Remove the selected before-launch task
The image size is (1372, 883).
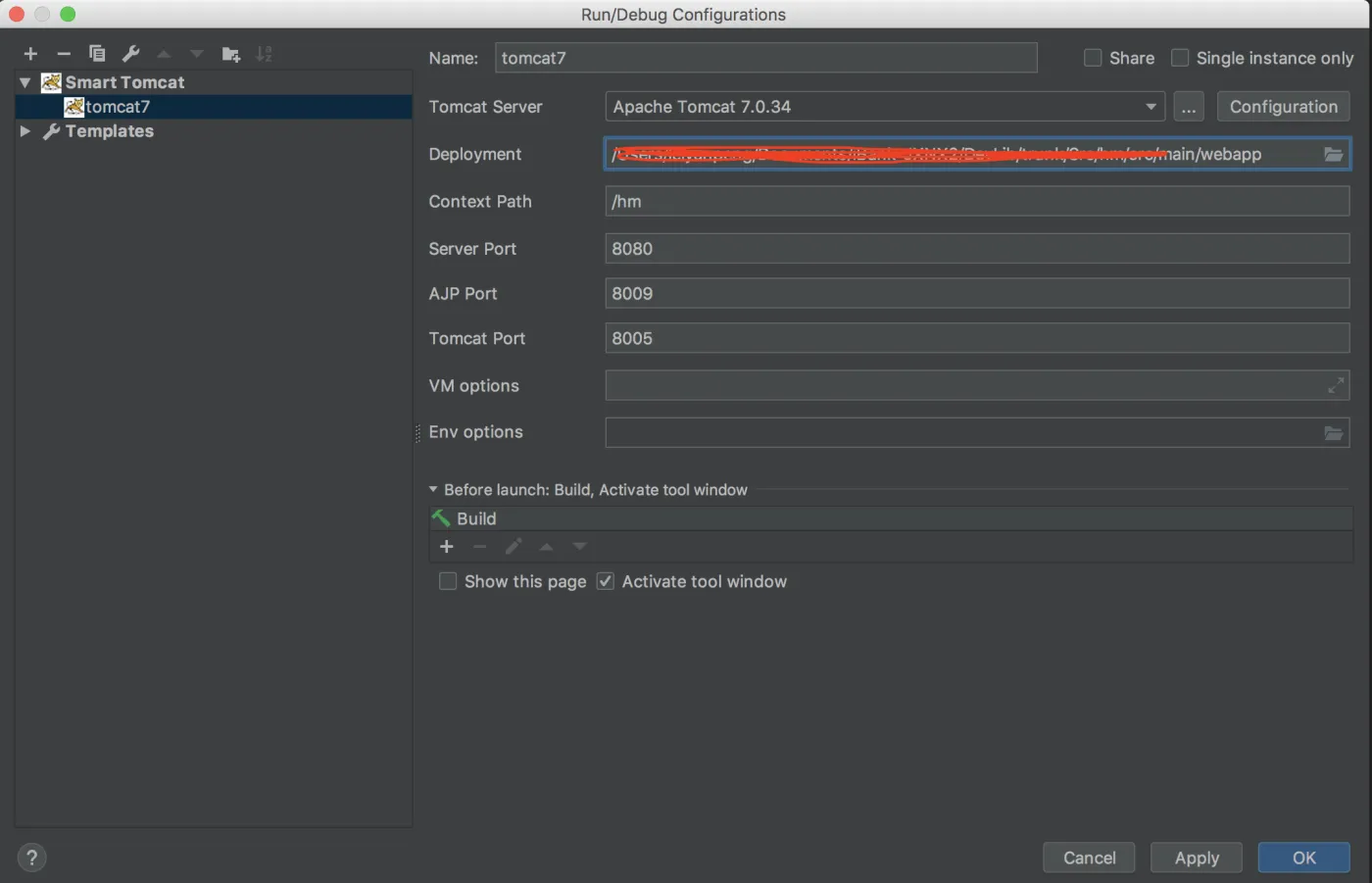pos(480,547)
